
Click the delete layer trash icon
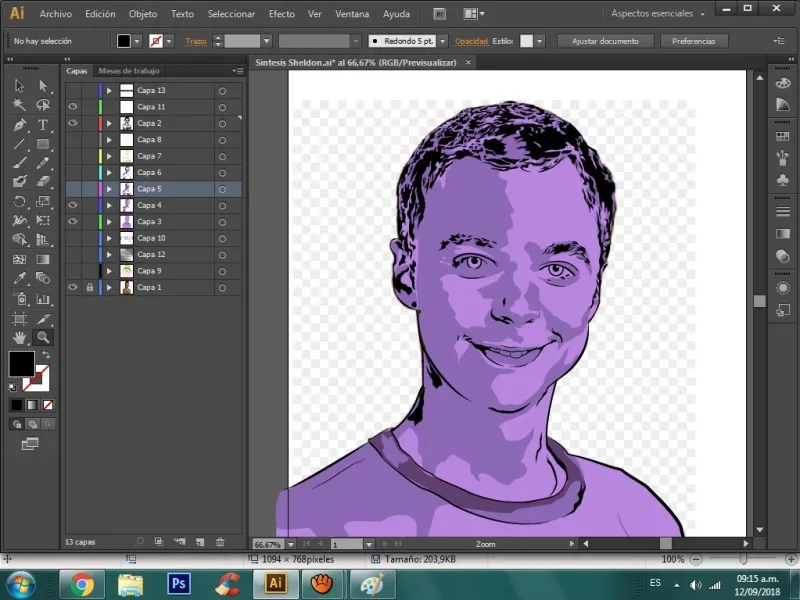point(220,542)
